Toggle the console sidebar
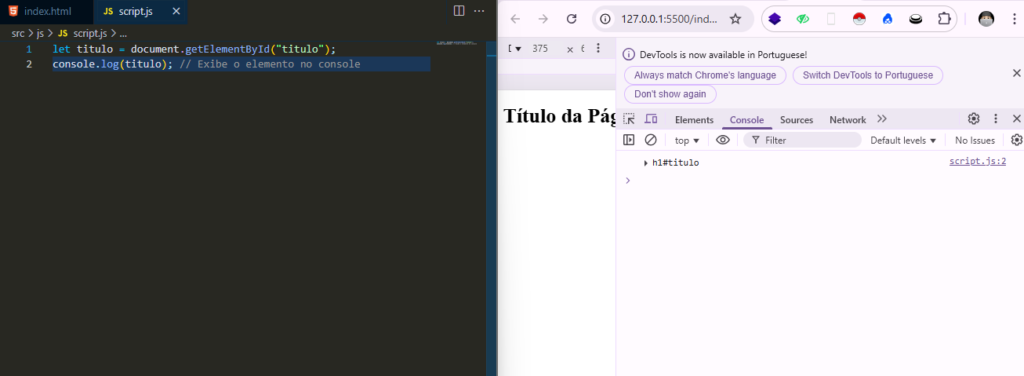Image resolution: width=1024 pixels, height=376 pixels. [x=629, y=140]
